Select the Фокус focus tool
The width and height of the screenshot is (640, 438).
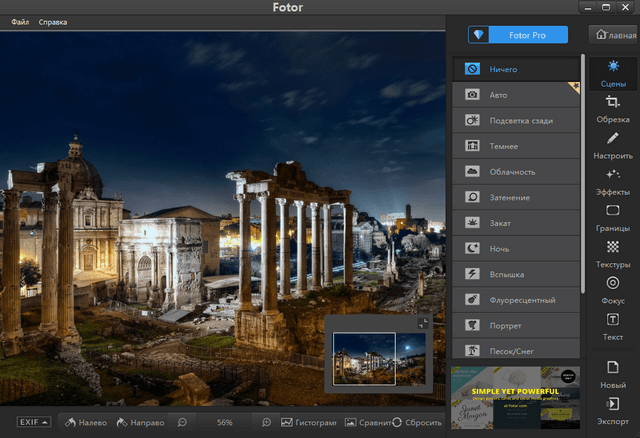pyautogui.click(x=613, y=290)
